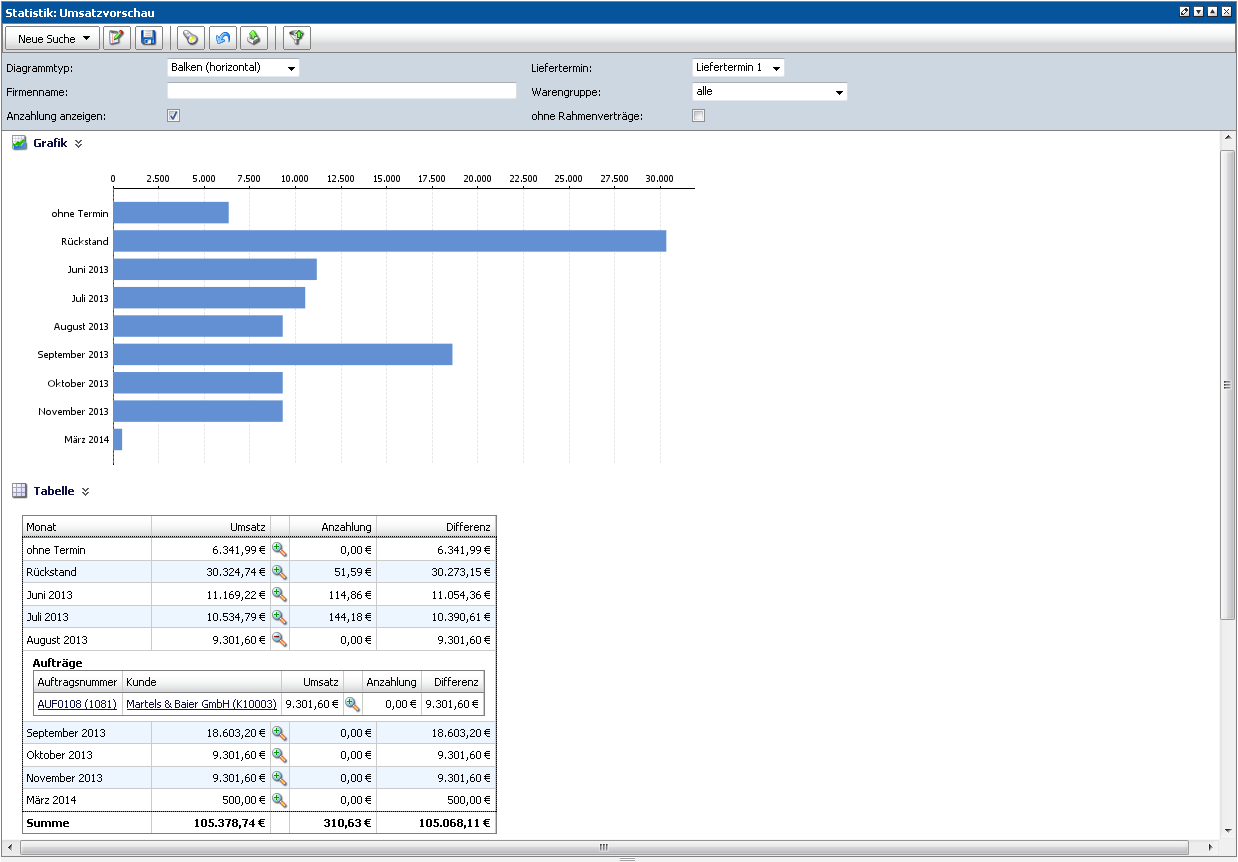Expand September 2013 row details magnifier
This screenshot has height=862, width=1238.
point(280,733)
